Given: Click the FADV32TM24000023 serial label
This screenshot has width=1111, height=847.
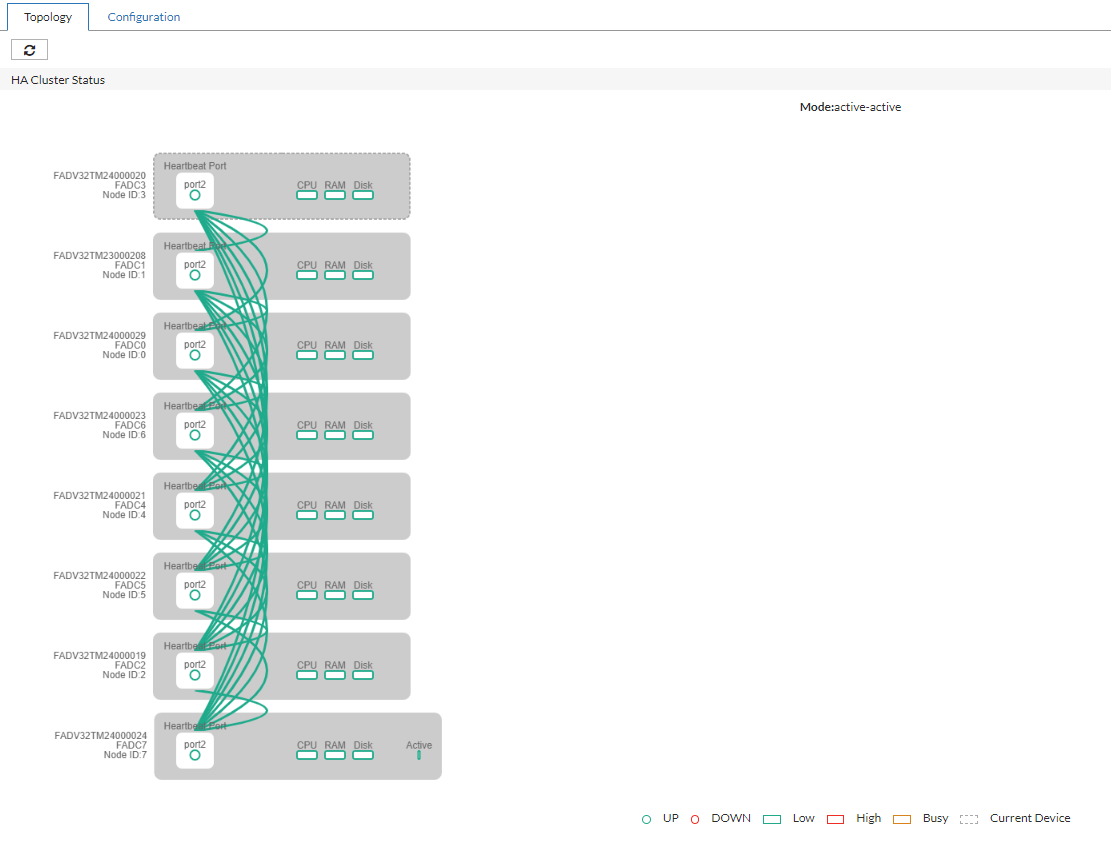Looking at the screenshot, I should (x=99, y=416).
